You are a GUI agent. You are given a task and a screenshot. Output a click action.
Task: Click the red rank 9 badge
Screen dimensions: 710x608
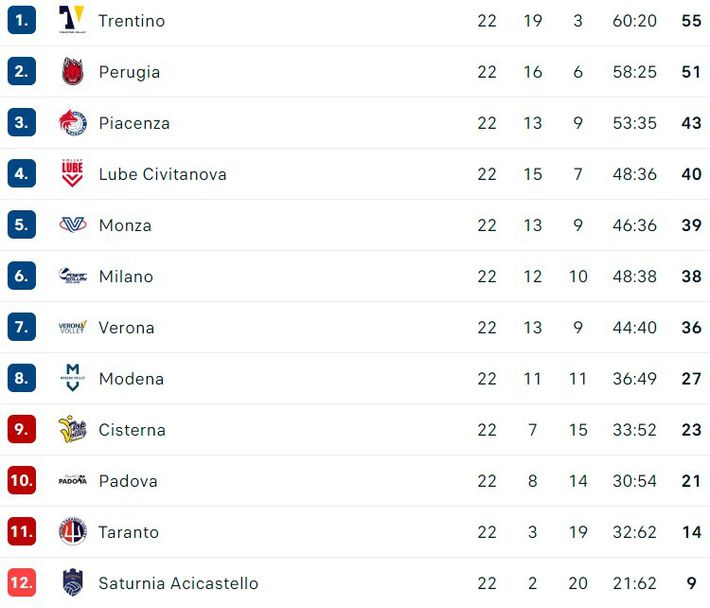tap(22, 430)
